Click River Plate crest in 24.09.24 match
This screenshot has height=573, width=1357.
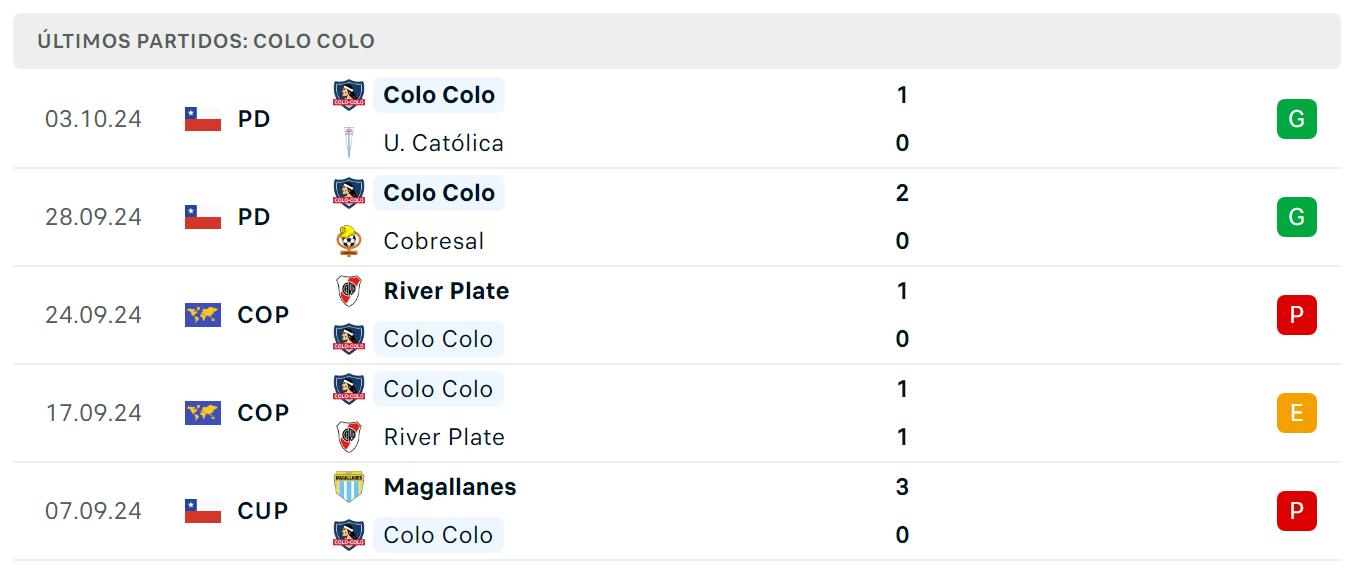click(348, 291)
